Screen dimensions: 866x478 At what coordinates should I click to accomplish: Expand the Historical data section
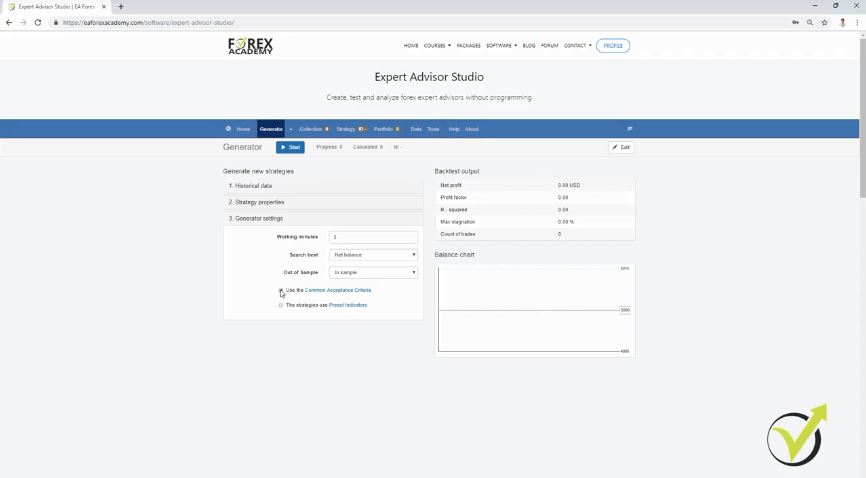pos(323,186)
